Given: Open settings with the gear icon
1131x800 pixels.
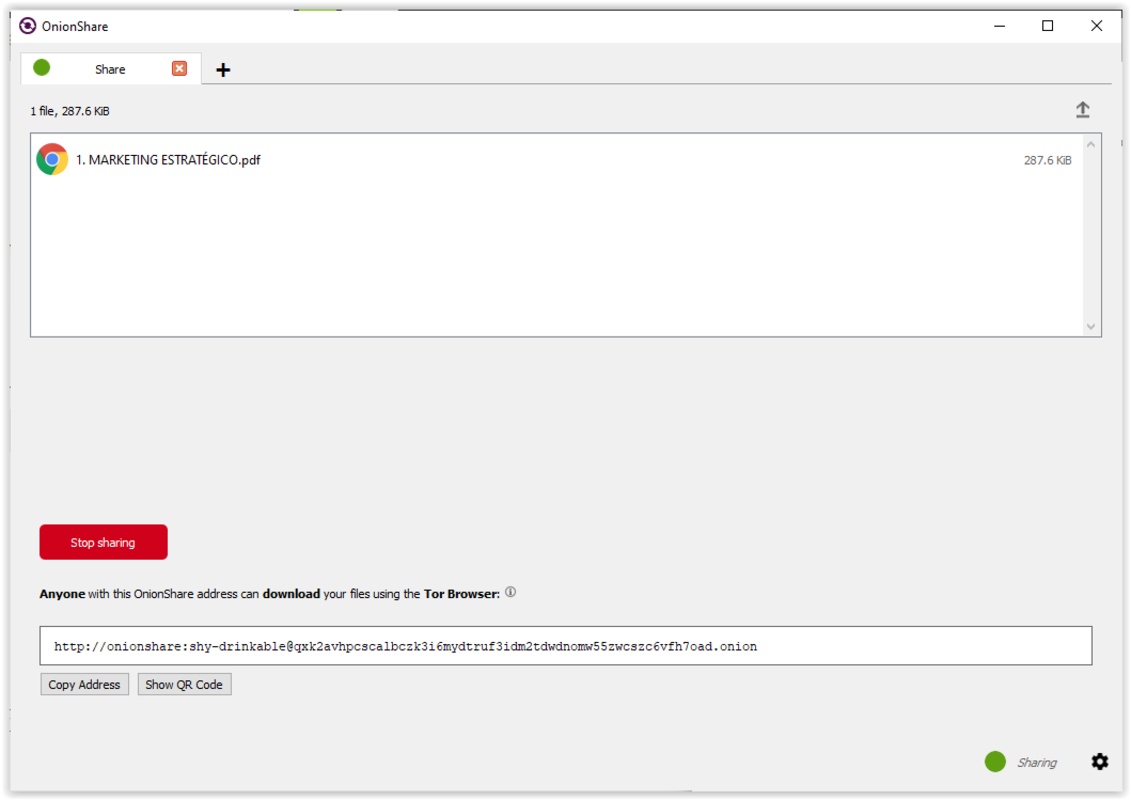Looking at the screenshot, I should 1099,761.
